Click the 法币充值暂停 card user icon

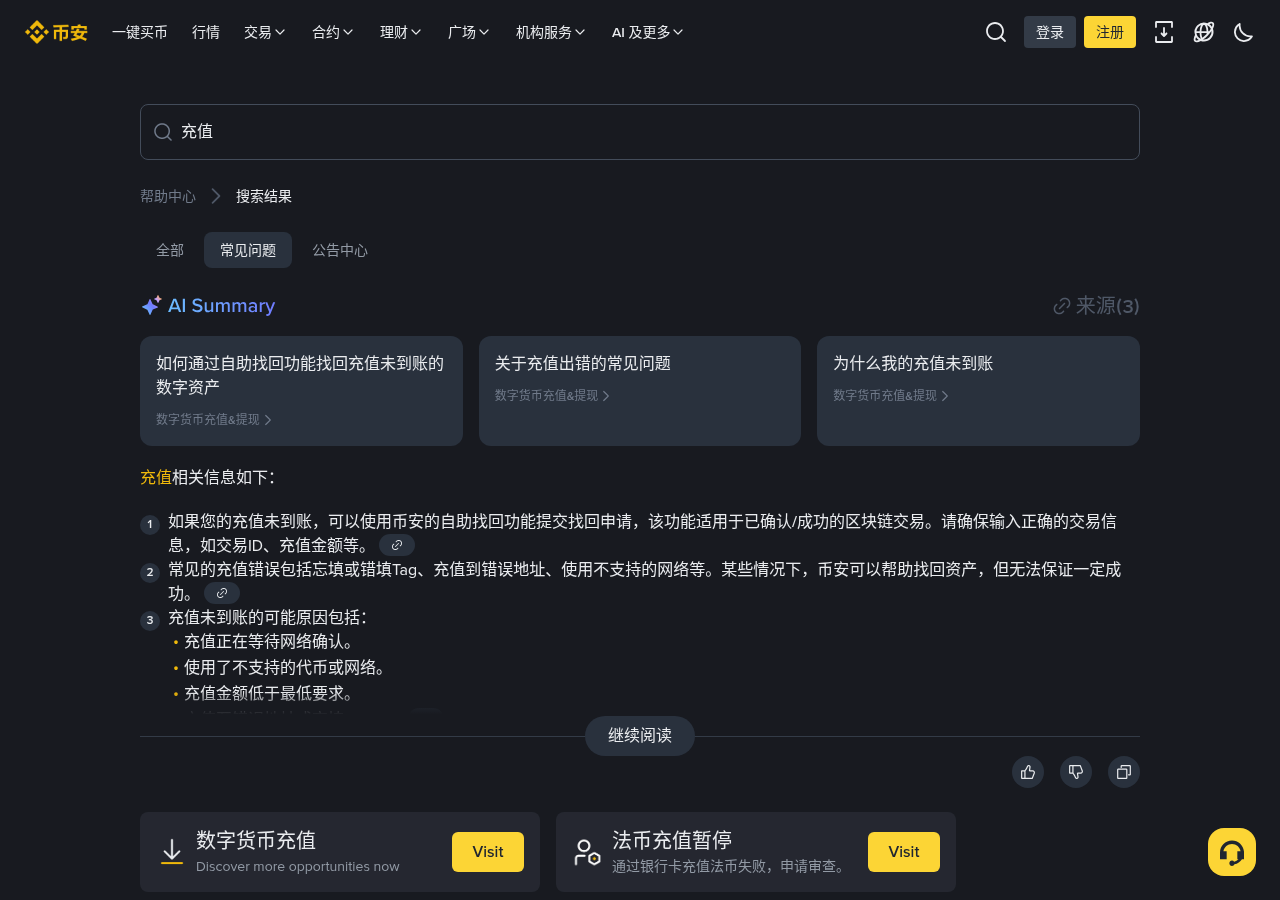587,852
